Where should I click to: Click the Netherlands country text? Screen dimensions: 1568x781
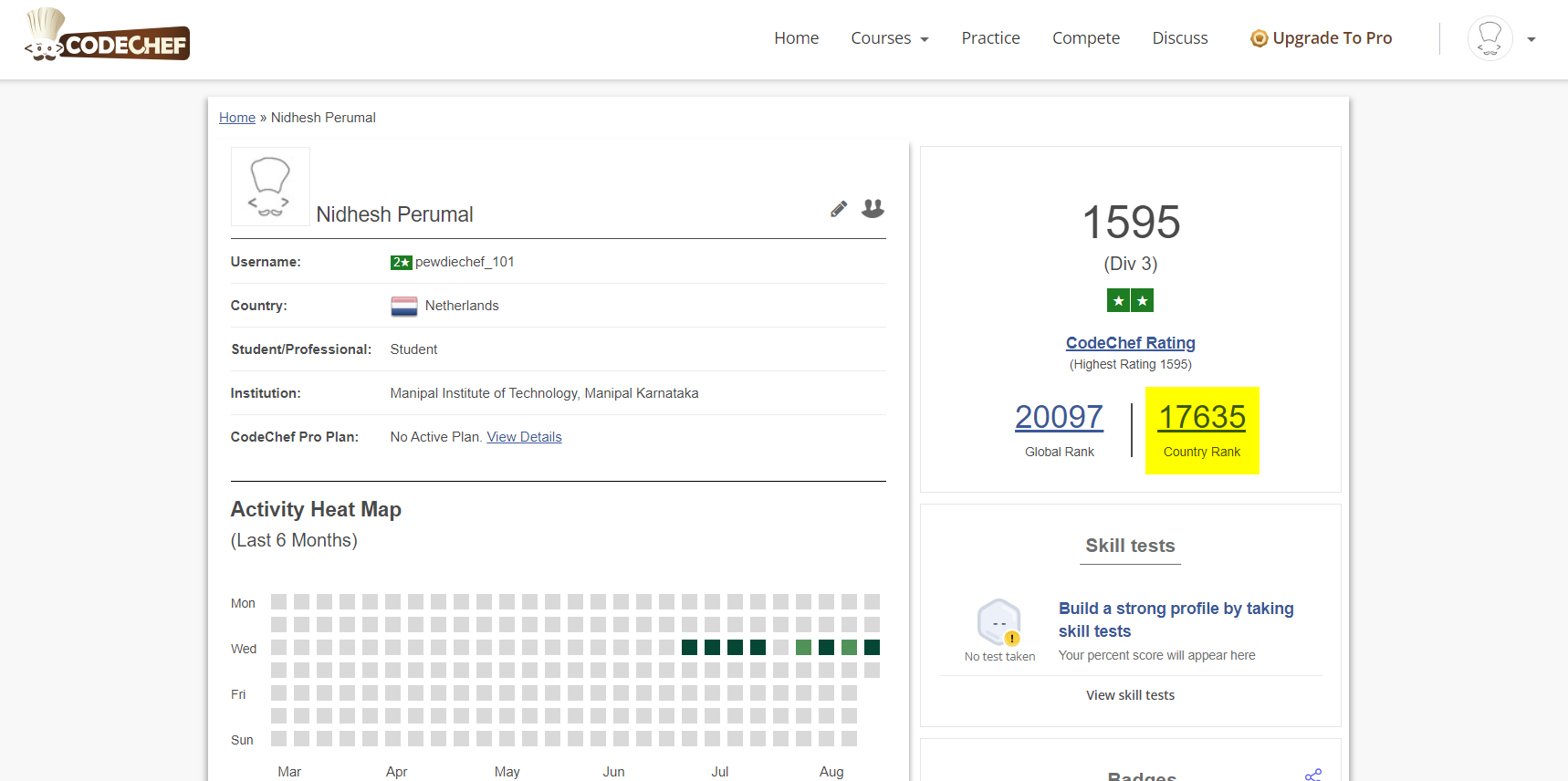[462, 306]
